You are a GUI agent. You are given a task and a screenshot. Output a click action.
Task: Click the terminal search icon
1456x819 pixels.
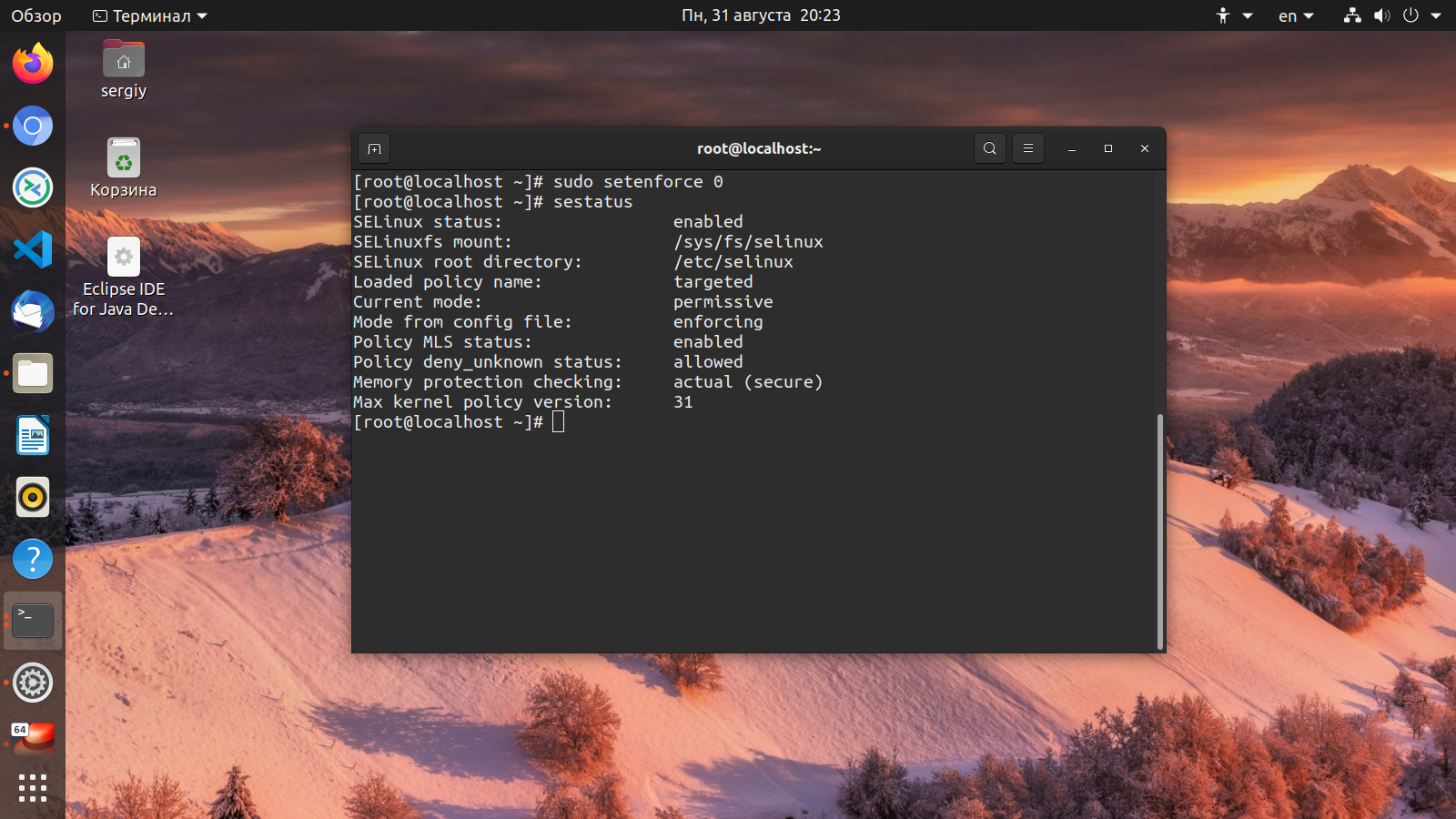coord(989,148)
